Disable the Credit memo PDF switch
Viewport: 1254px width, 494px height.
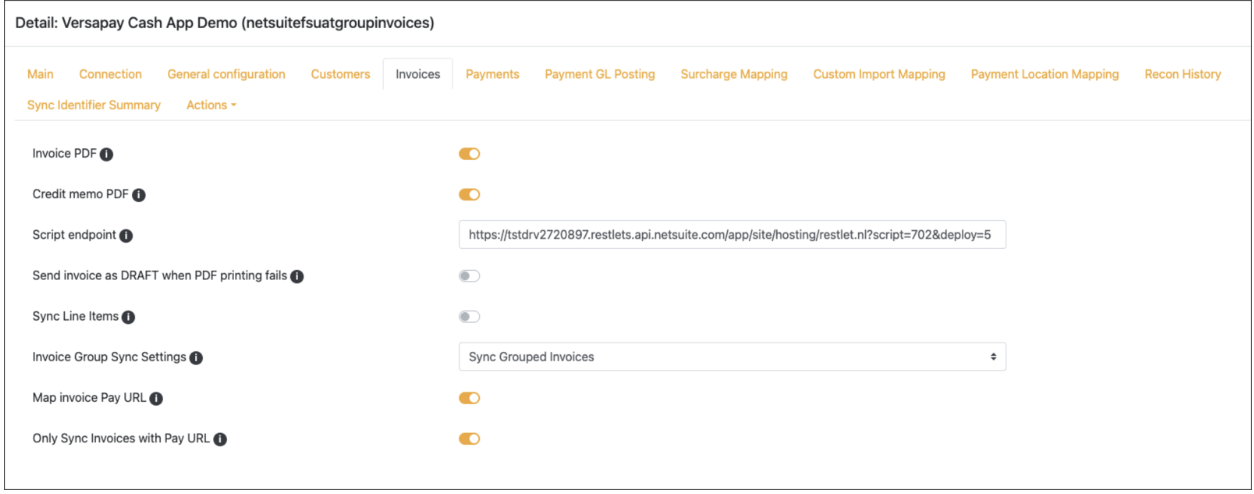470,195
